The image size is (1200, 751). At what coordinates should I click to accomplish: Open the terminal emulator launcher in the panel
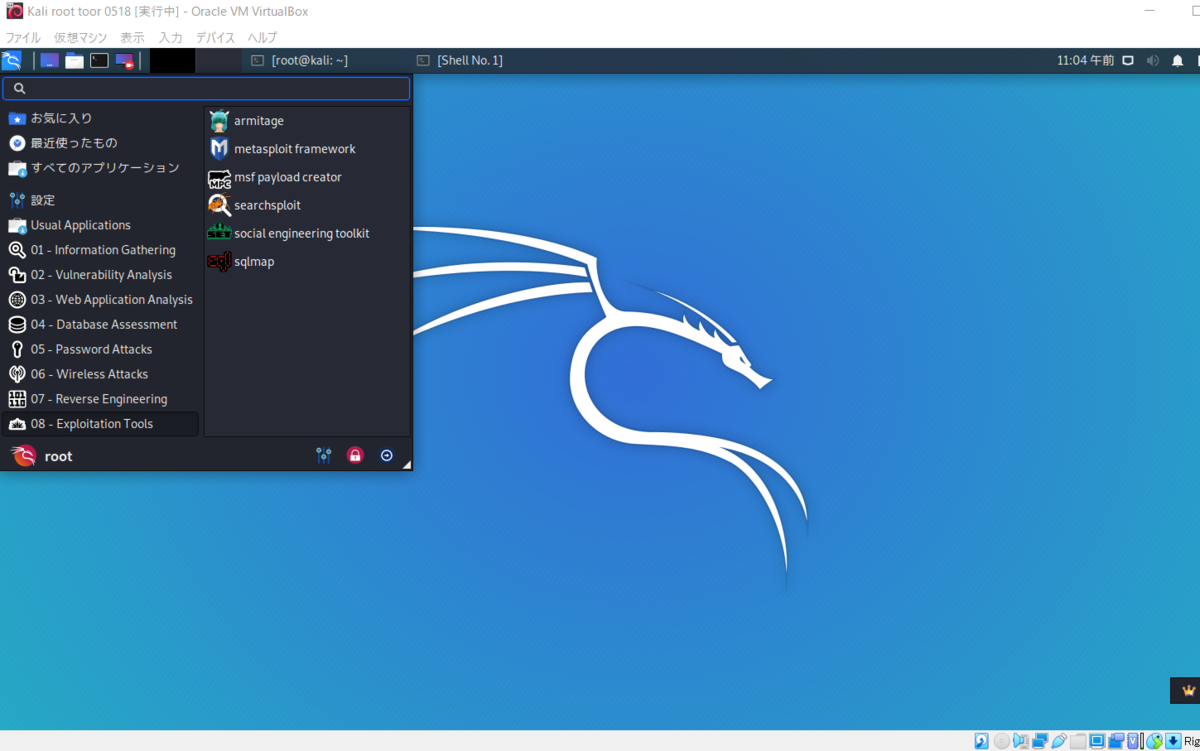[99, 61]
